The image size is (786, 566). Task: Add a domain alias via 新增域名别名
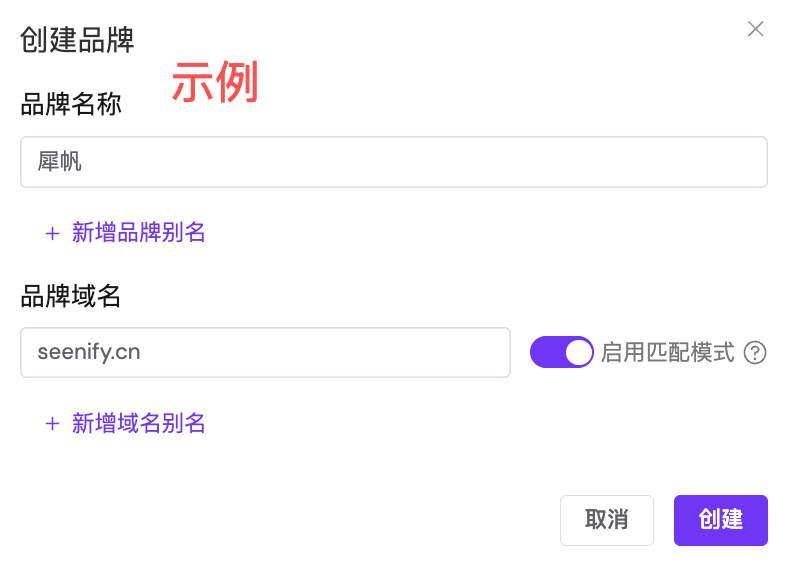[138, 423]
